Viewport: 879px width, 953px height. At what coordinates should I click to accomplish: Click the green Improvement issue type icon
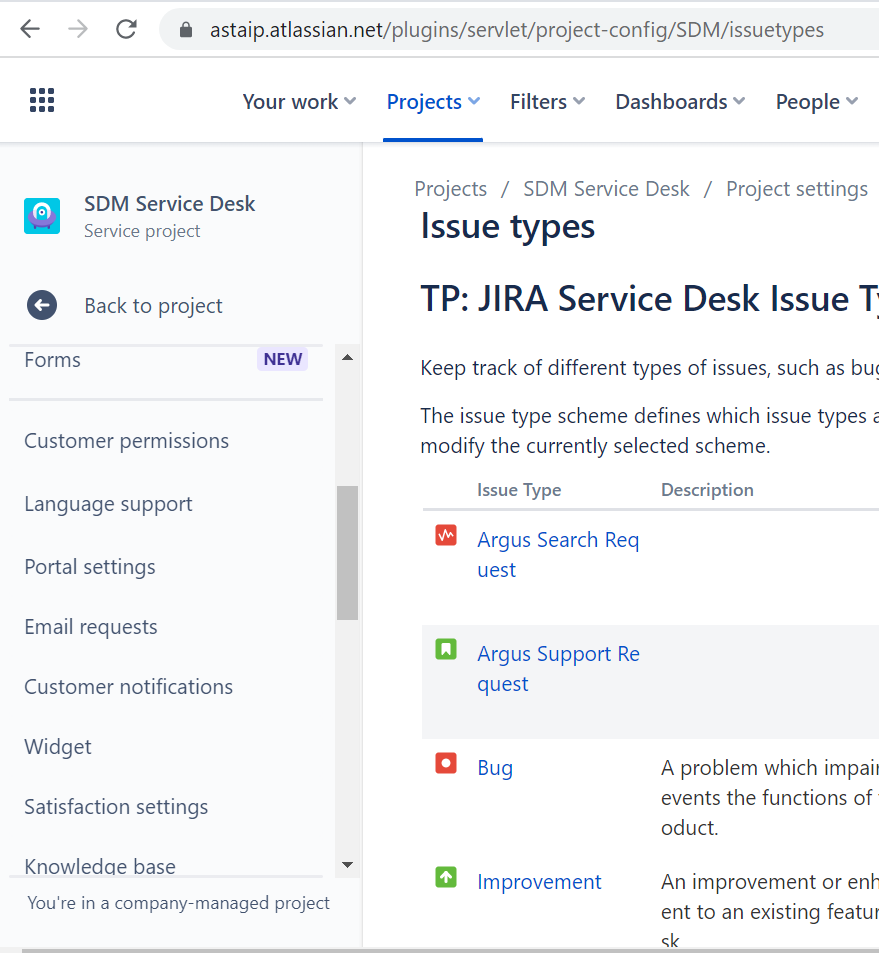[x=446, y=877]
